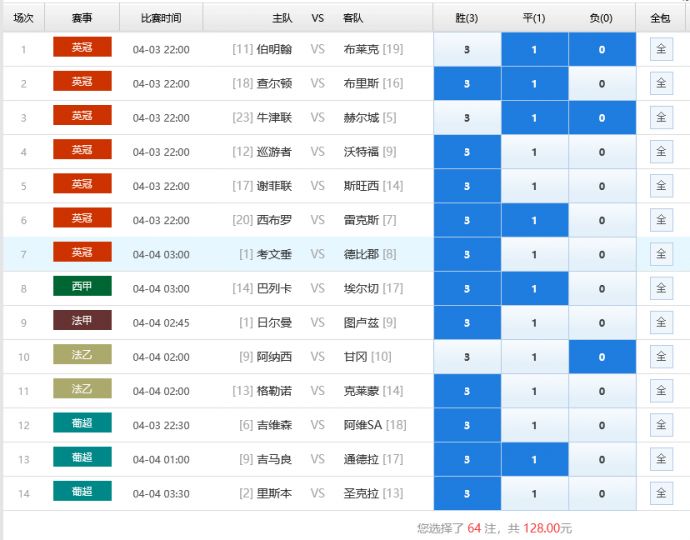This screenshot has width=690, height=540.
Task: Click the 赛事 column header
Action: [x=82, y=17]
